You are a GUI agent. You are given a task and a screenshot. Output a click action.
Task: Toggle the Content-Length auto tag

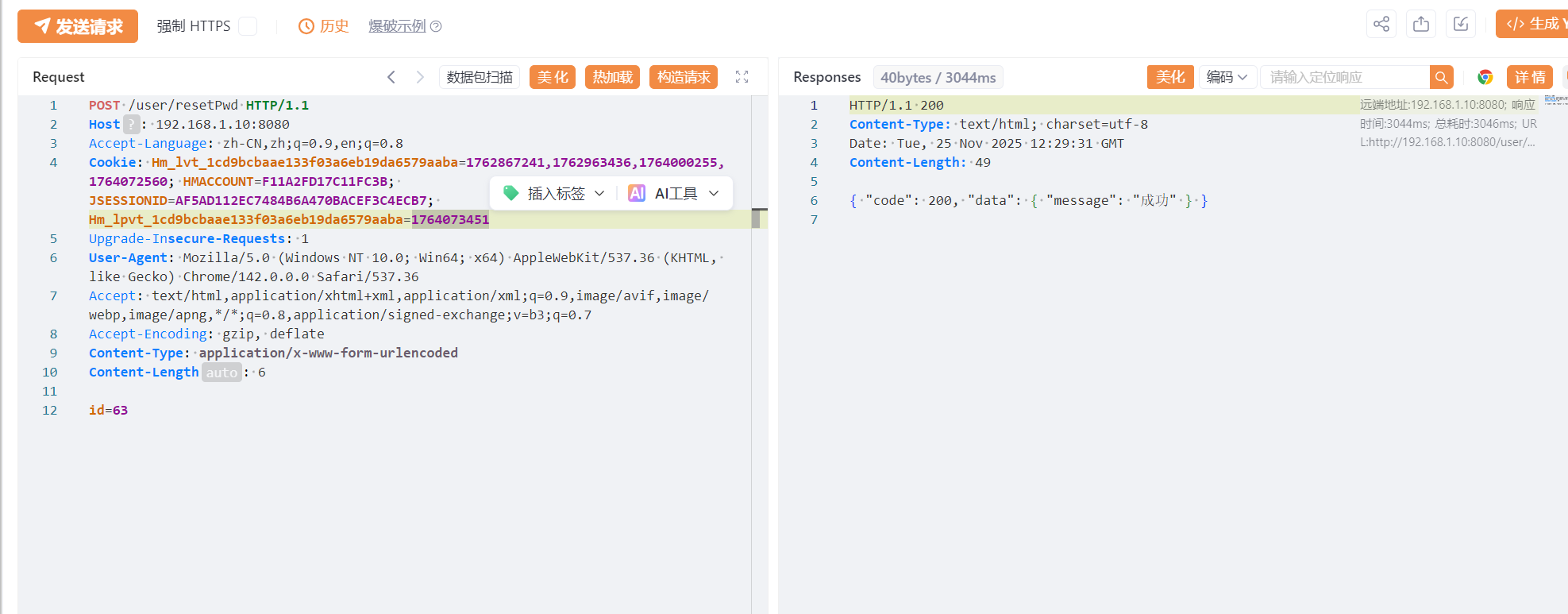pyautogui.click(x=222, y=373)
